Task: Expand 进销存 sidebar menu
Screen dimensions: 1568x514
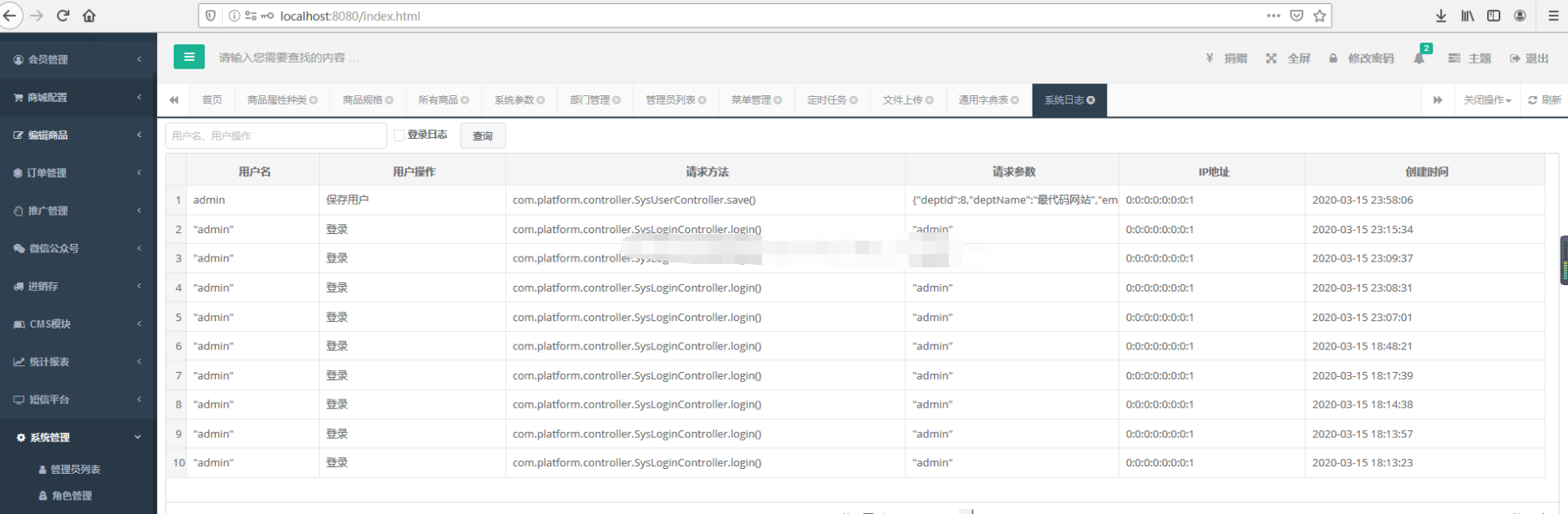Action: (79, 286)
